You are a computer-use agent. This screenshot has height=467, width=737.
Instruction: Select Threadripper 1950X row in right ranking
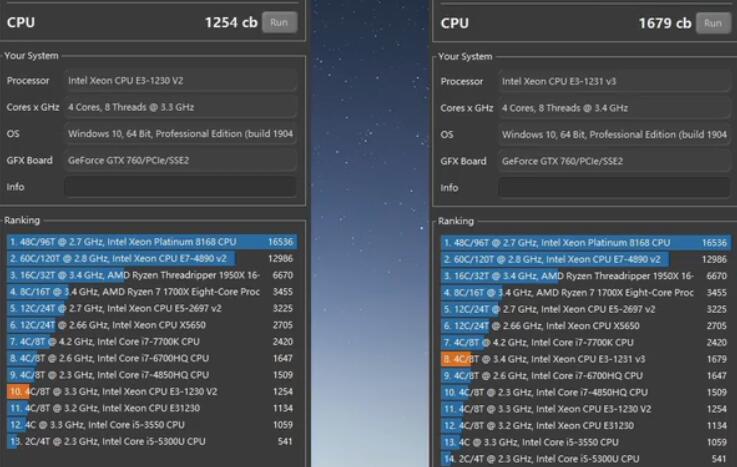coord(586,276)
